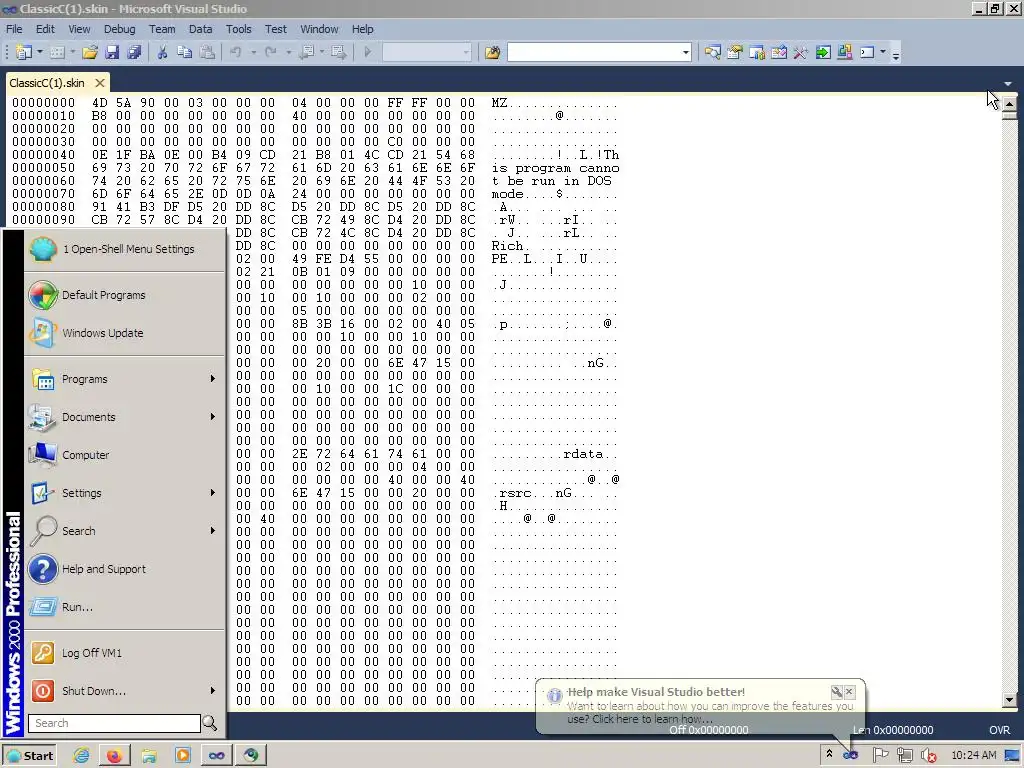Viewport: 1024px width, 768px height.
Task: Open the Navigate Backward dropdown arrow
Action: coord(322,52)
